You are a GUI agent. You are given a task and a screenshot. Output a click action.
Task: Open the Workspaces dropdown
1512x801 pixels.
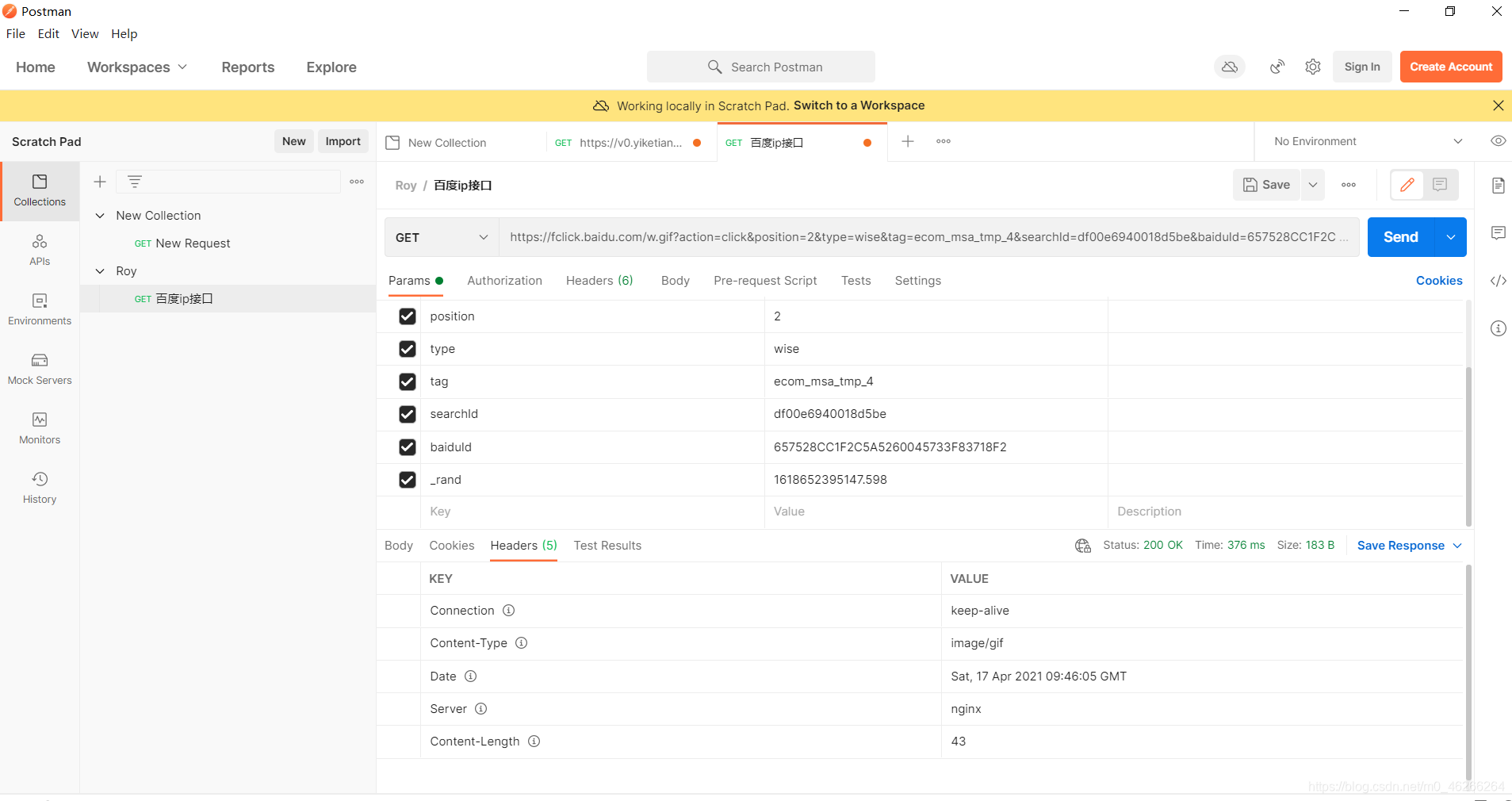coord(137,67)
